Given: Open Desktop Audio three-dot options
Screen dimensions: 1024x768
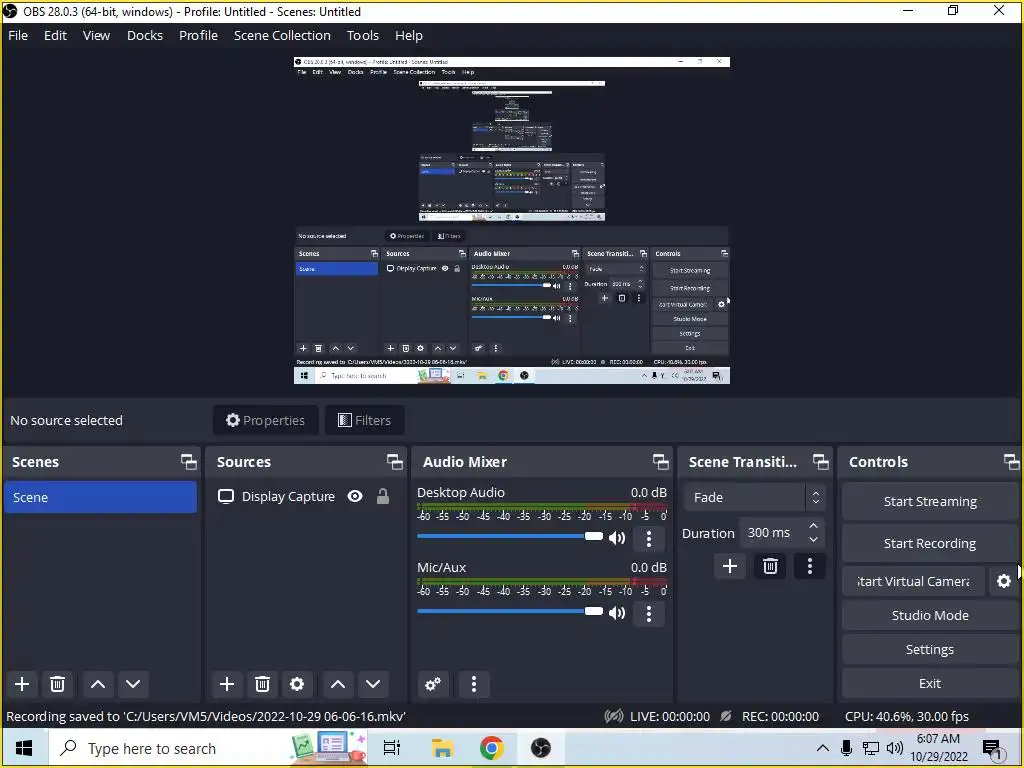Looking at the screenshot, I should point(648,538).
